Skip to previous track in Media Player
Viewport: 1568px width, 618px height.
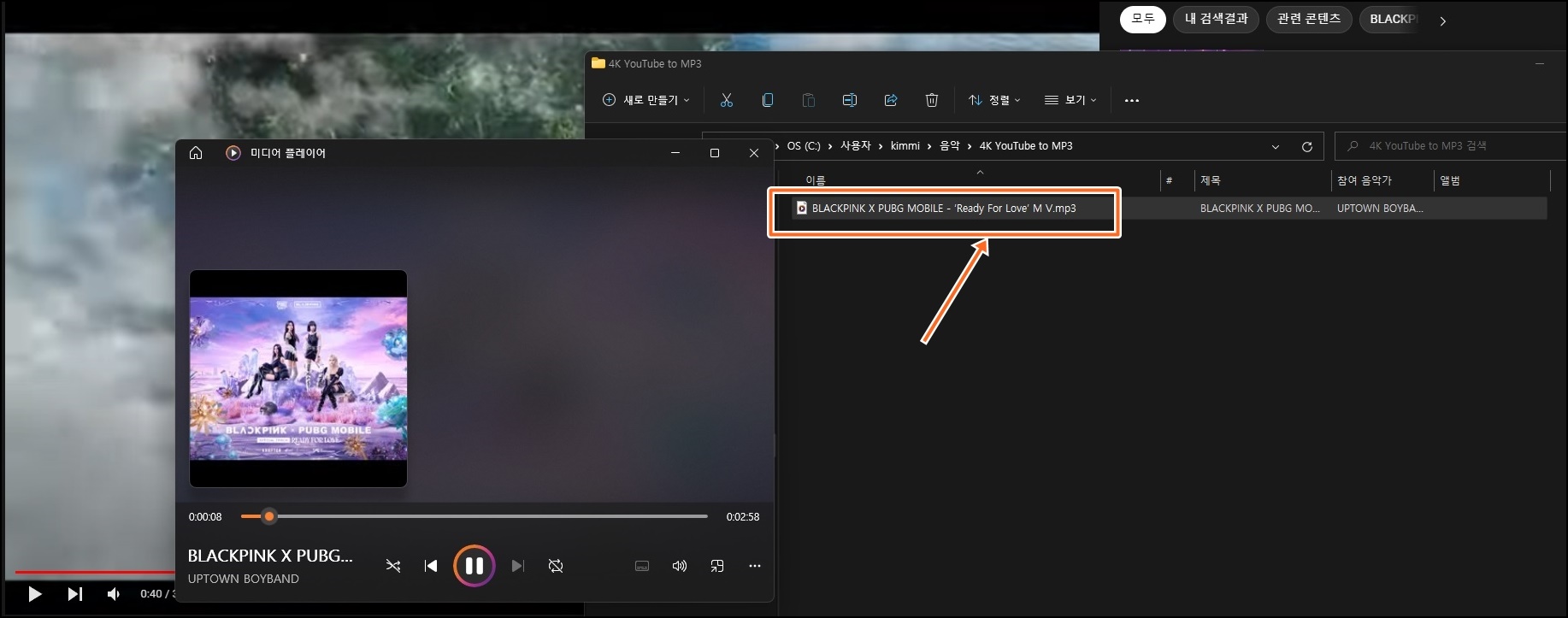431,566
